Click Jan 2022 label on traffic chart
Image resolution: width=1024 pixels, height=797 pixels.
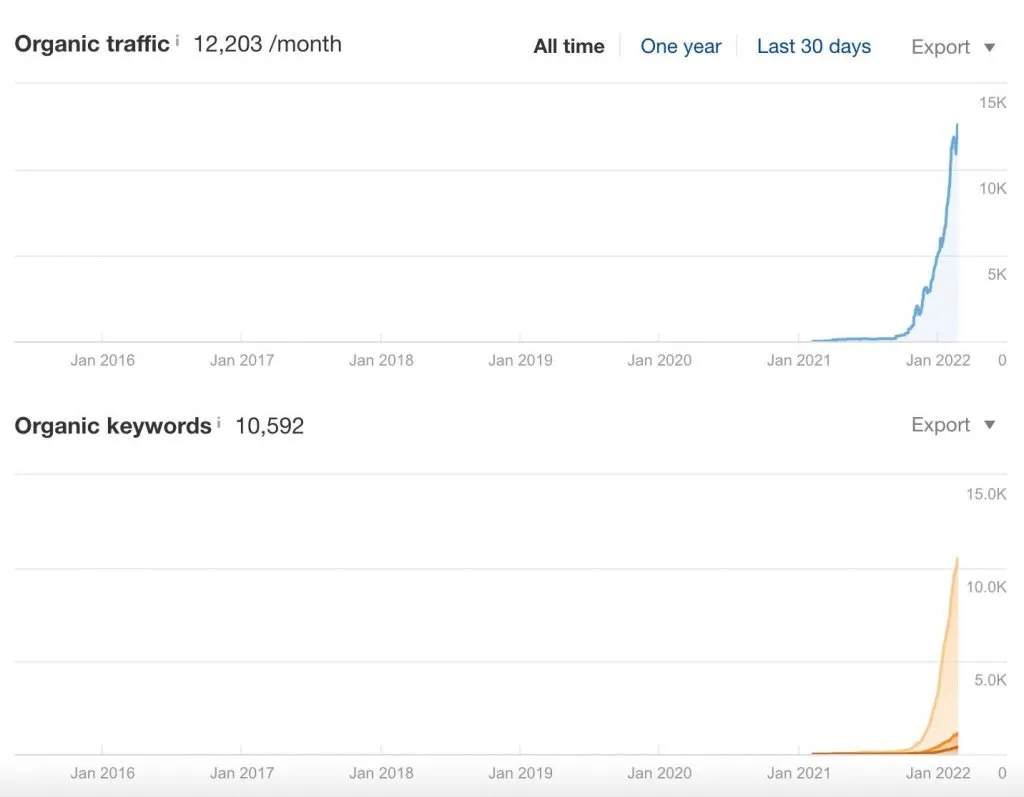tap(938, 360)
